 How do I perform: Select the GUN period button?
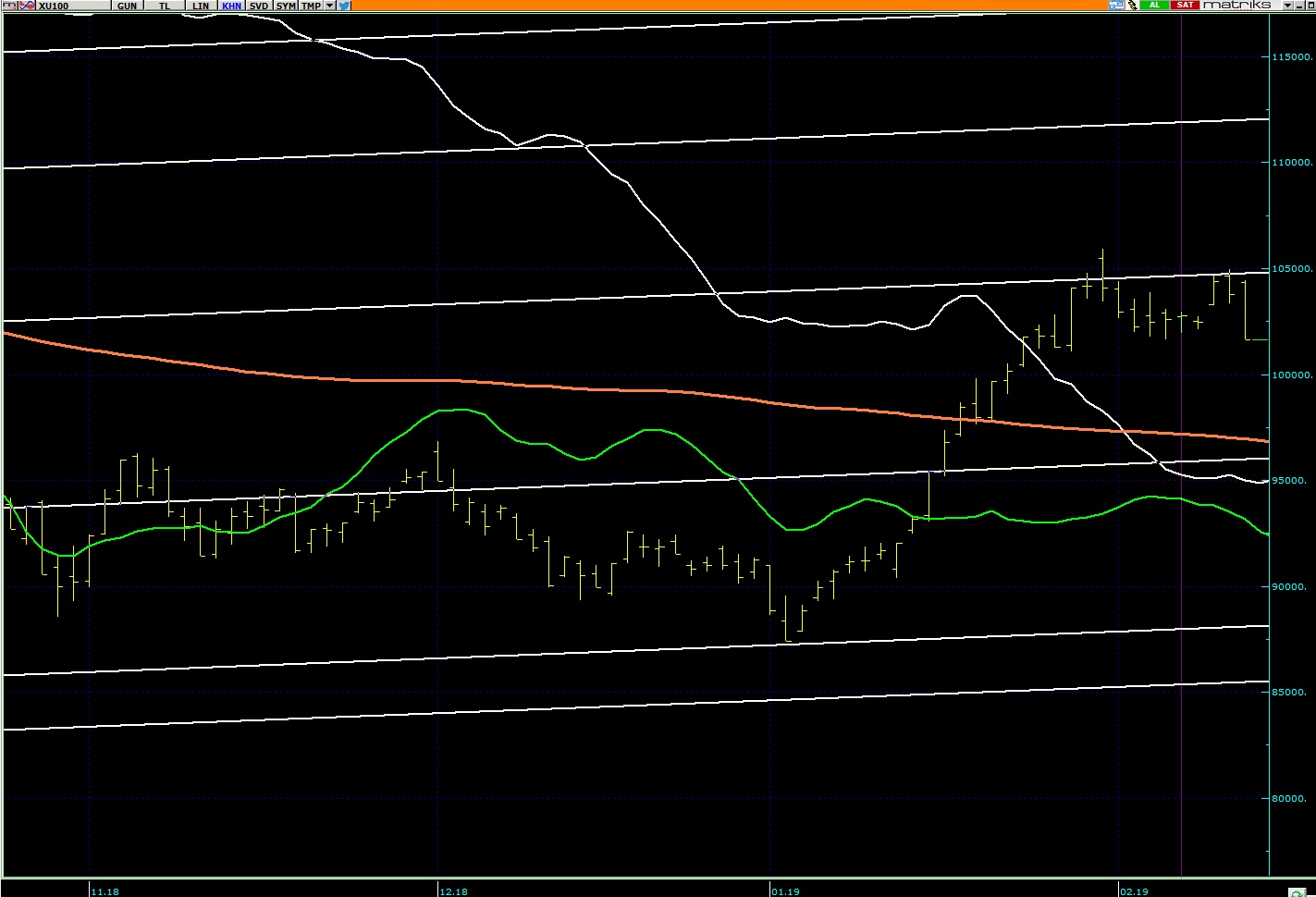pyautogui.click(x=127, y=6)
